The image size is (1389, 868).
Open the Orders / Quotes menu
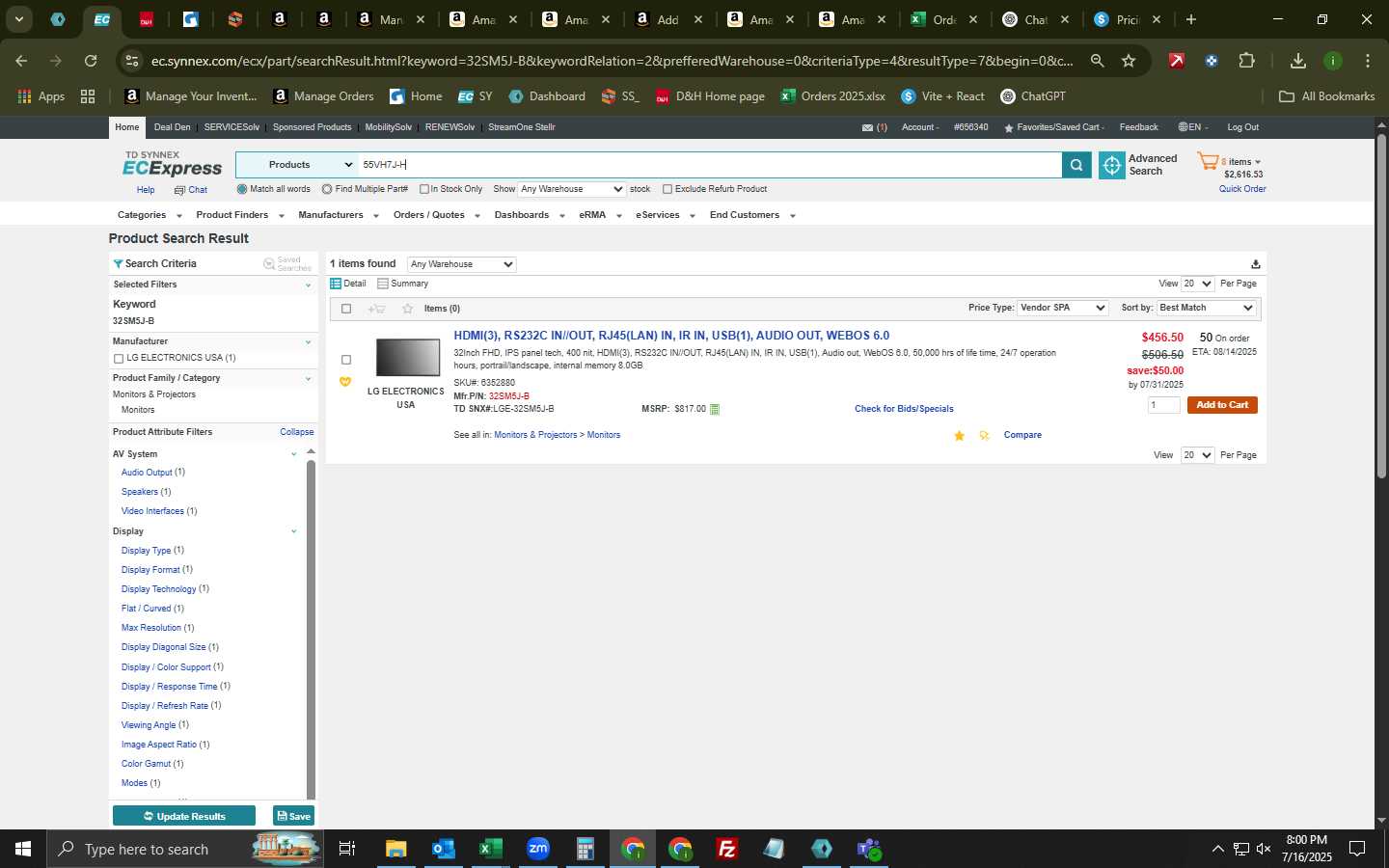437,215
